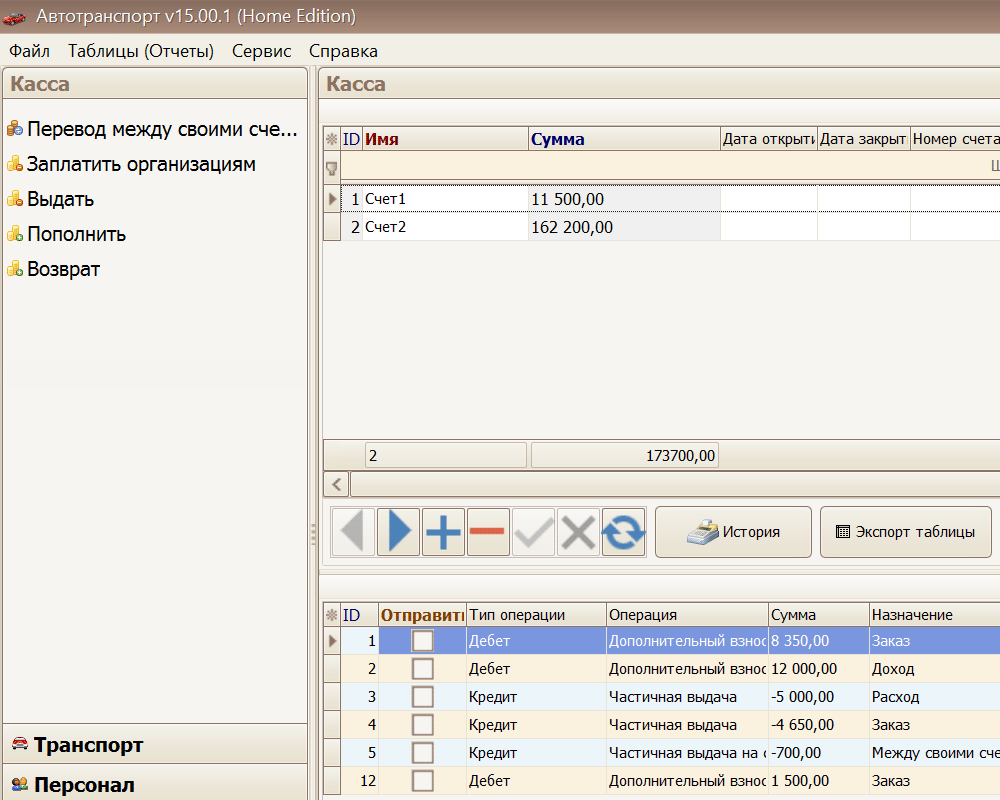1000x800 pixels.
Task: Click the 162 200,00 sum cell
Action: [x=624, y=227]
